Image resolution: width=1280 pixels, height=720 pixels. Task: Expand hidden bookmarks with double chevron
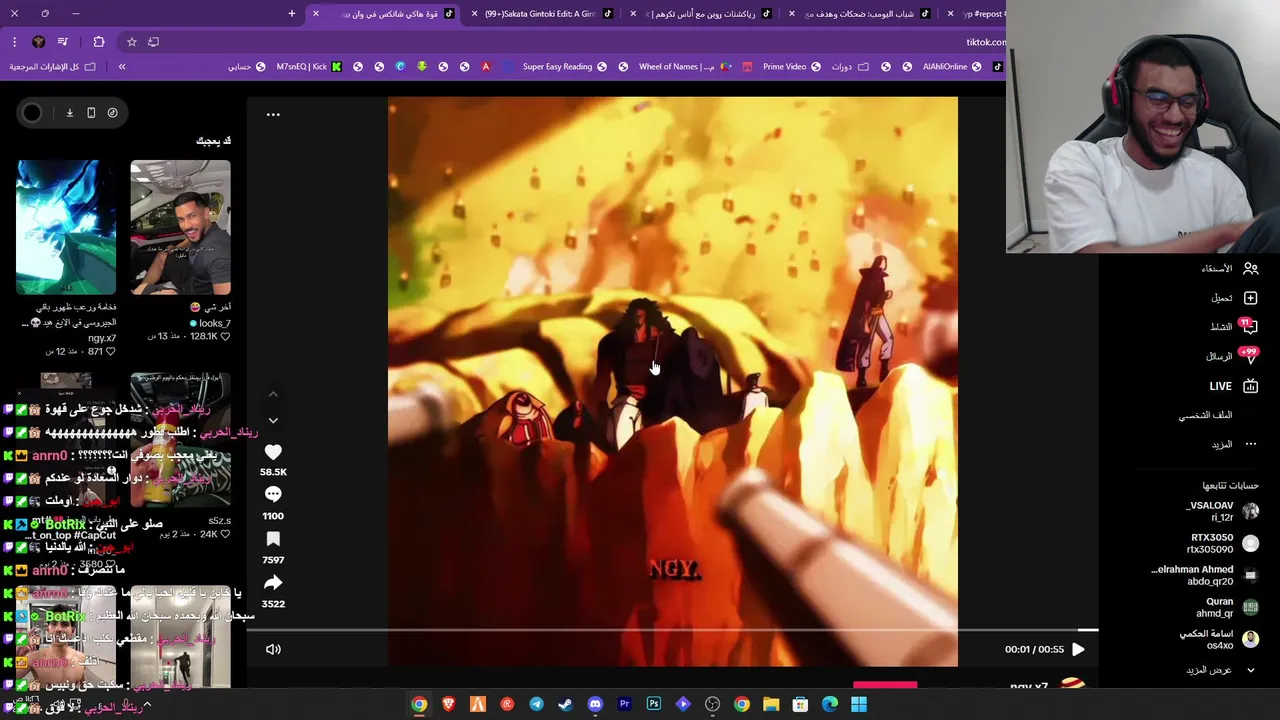pyautogui.click(x=122, y=67)
